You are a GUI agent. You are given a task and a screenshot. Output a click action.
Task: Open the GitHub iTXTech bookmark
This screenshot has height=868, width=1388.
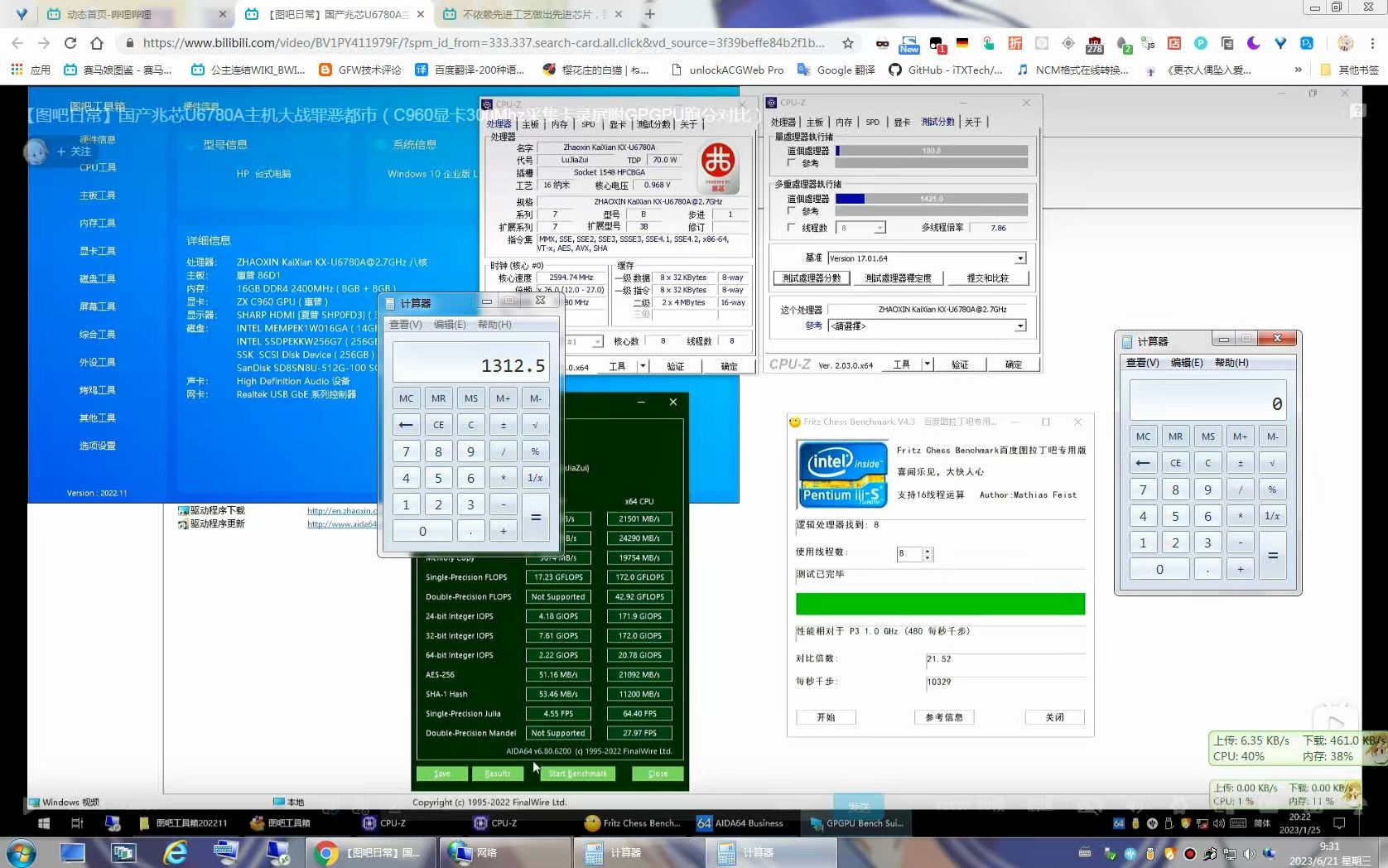pyautogui.click(x=945, y=70)
